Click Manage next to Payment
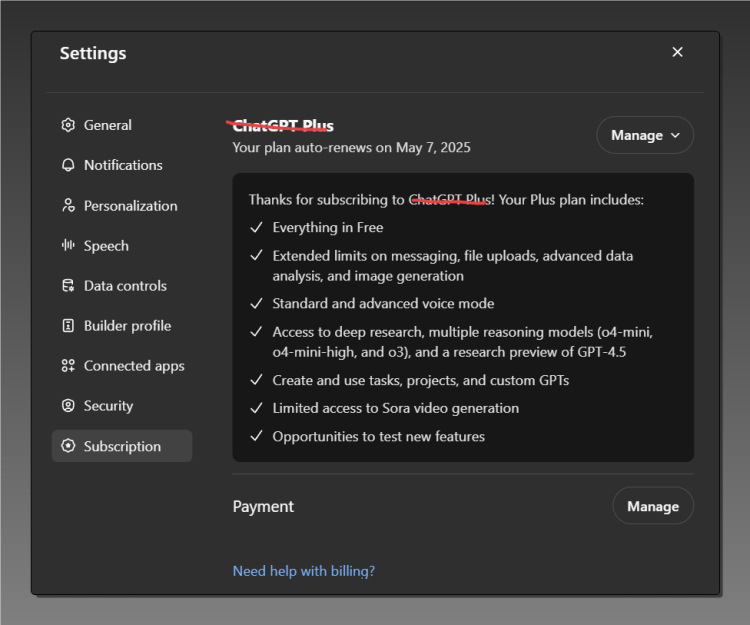 pyautogui.click(x=653, y=505)
